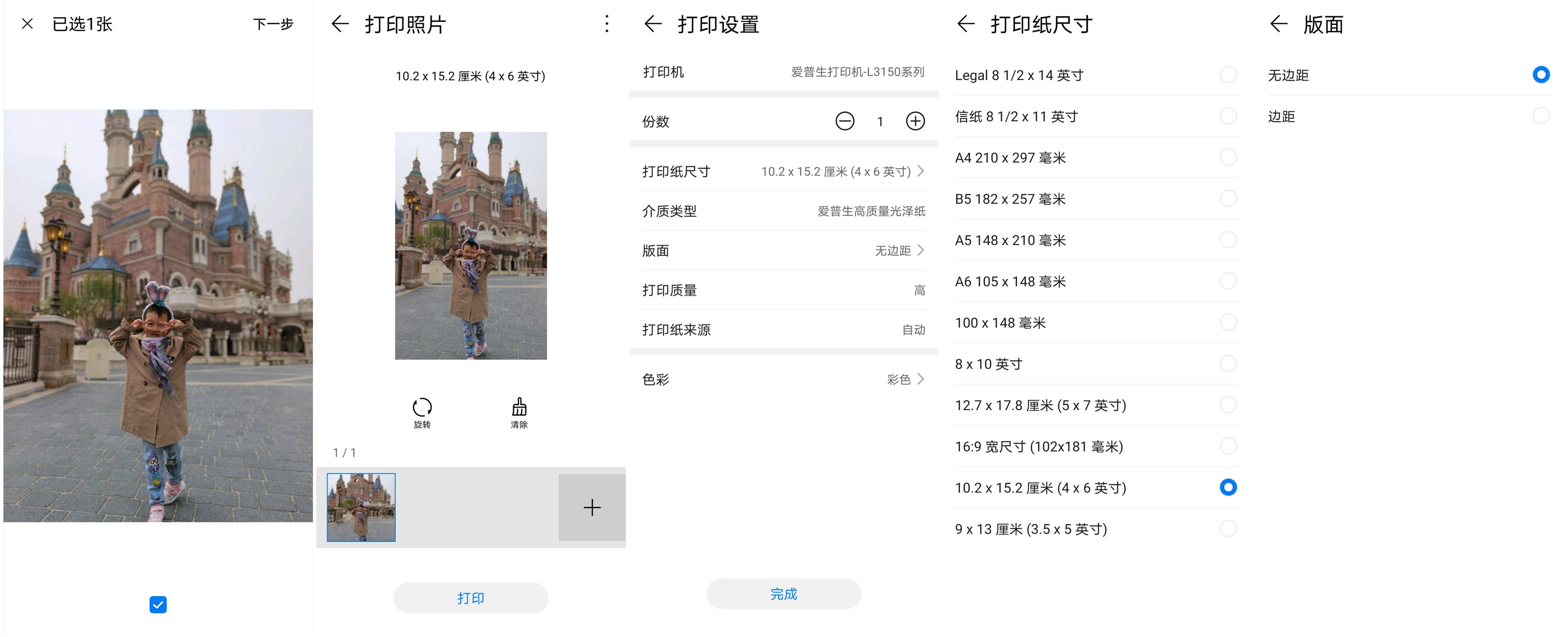Viewport: 1568px width, 637px height.
Task: Select A5 148 x 210 毫米 radio button
Action: point(1228,240)
